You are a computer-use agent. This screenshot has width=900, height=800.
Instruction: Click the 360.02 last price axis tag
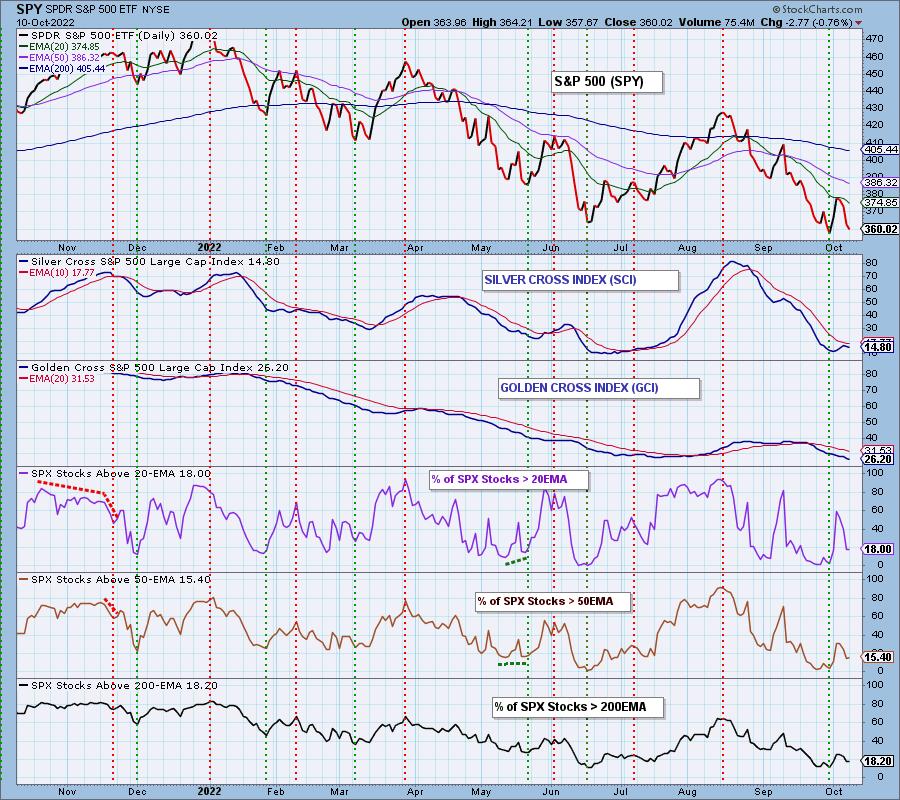880,228
